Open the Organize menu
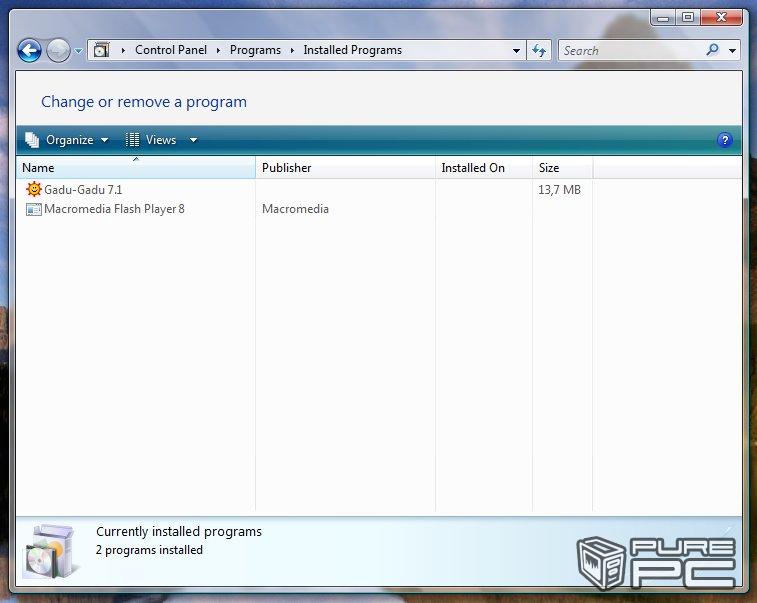757x603 pixels. pos(67,140)
